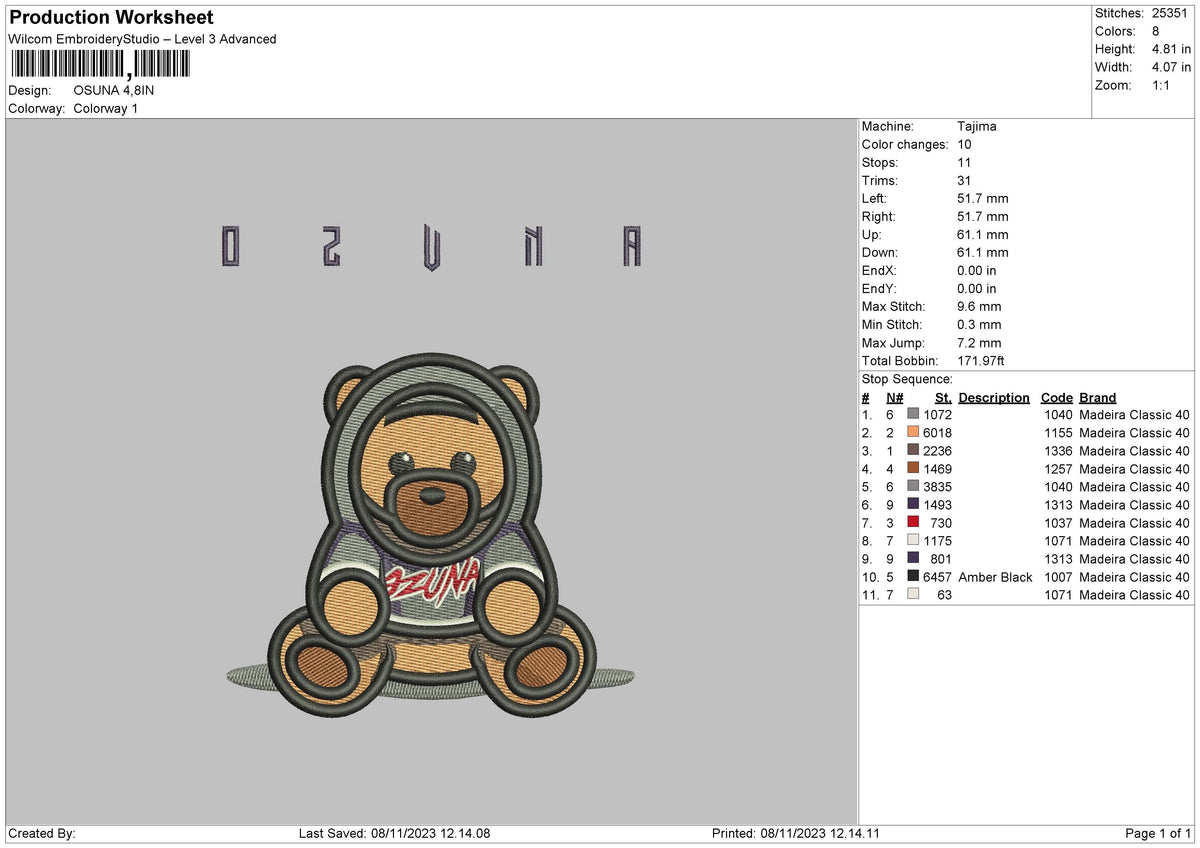Click the Width value '4.07 in'
The height and width of the screenshot is (848, 1200).
pyautogui.click(x=1171, y=67)
